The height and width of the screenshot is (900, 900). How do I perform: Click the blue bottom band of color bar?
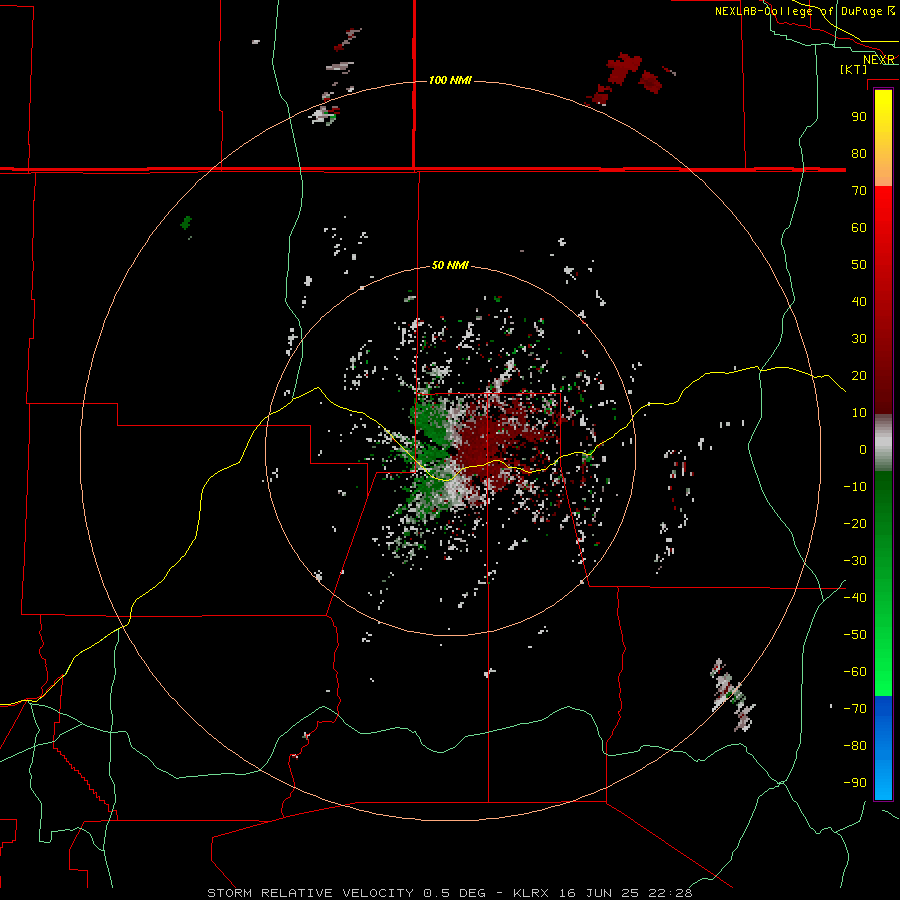(x=883, y=748)
